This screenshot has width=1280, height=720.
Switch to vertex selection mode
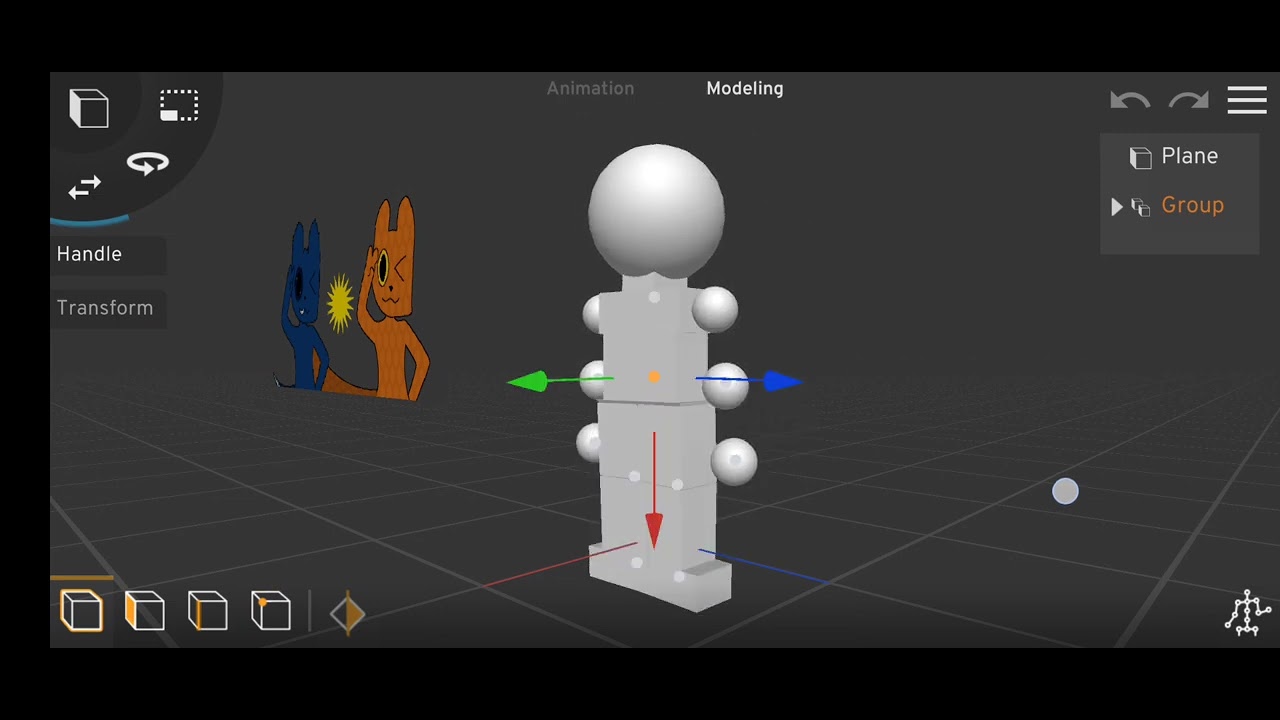[x=271, y=611]
